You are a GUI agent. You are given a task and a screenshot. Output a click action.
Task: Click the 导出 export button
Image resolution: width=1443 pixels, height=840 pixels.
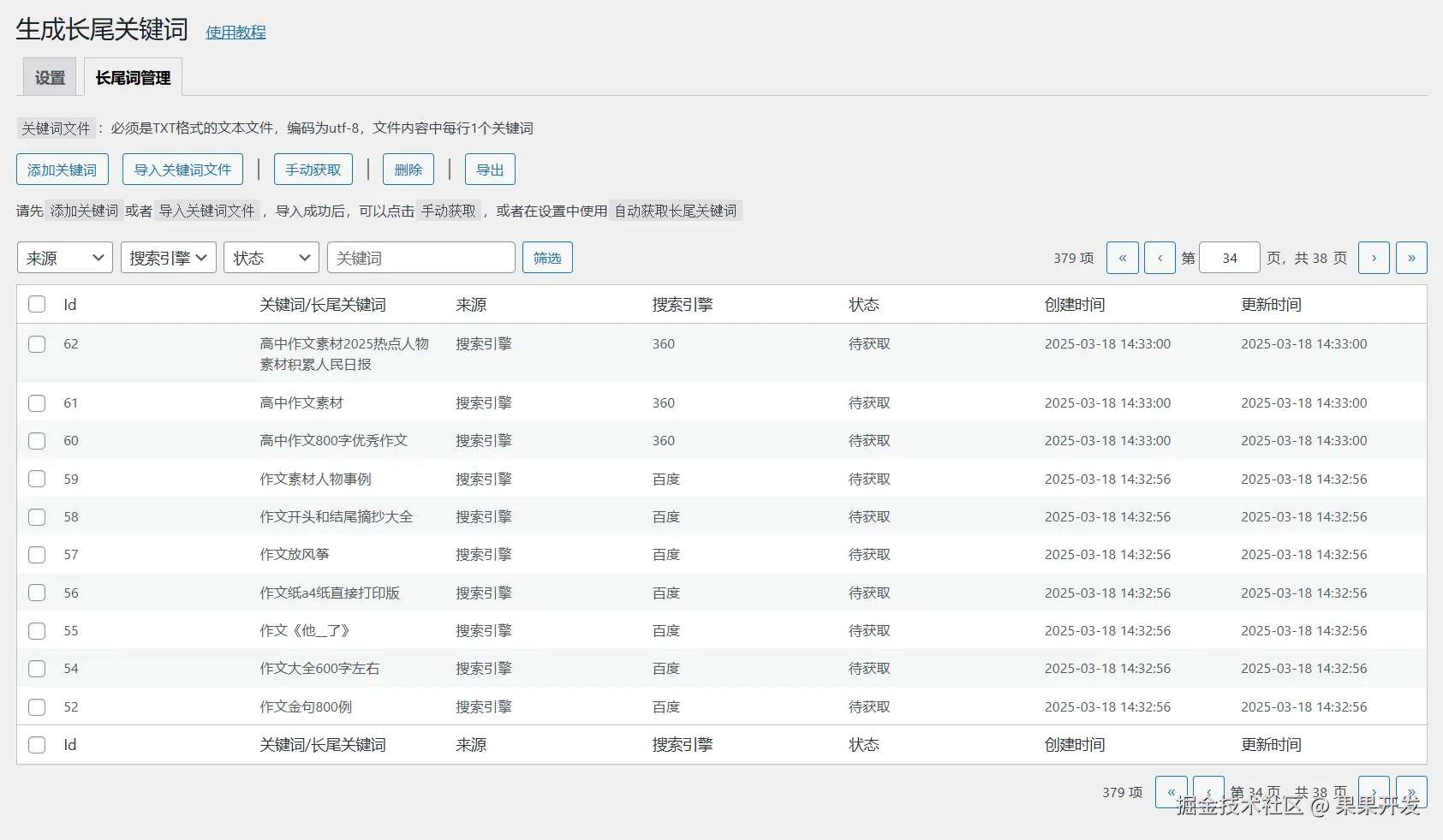point(489,169)
